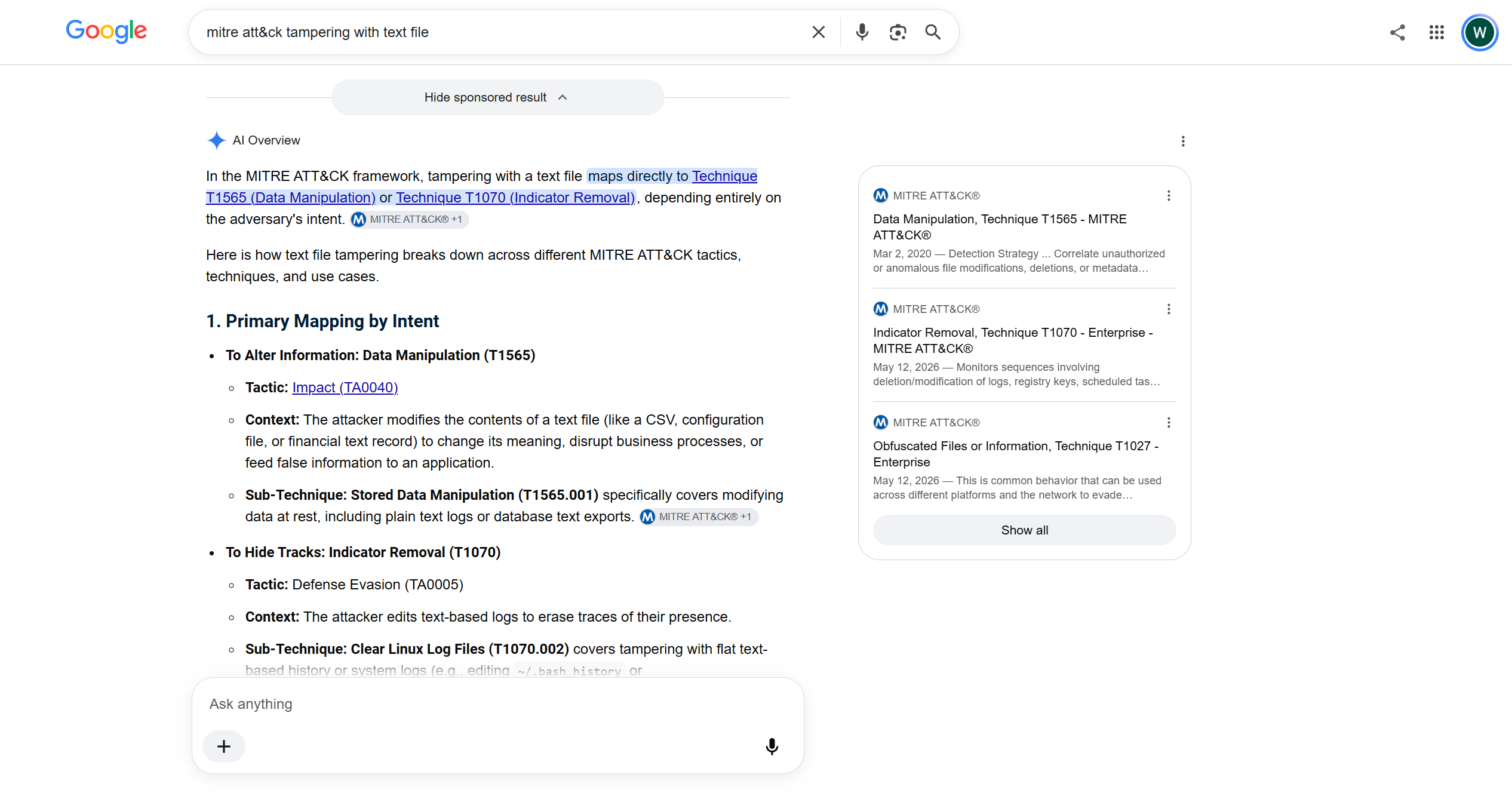This screenshot has height=799, width=1512.
Task: Click MITRE logo on Obfuscated Files card
Action: (881, 423)
